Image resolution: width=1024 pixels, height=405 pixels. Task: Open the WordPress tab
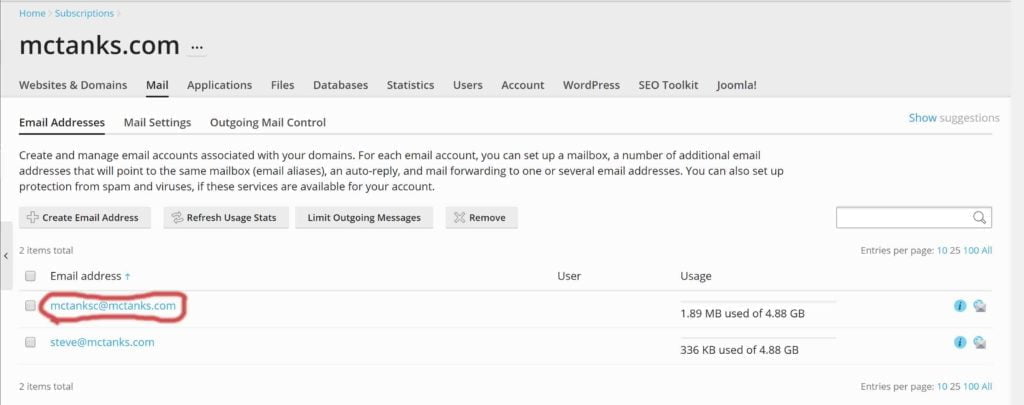coord(591,85)
